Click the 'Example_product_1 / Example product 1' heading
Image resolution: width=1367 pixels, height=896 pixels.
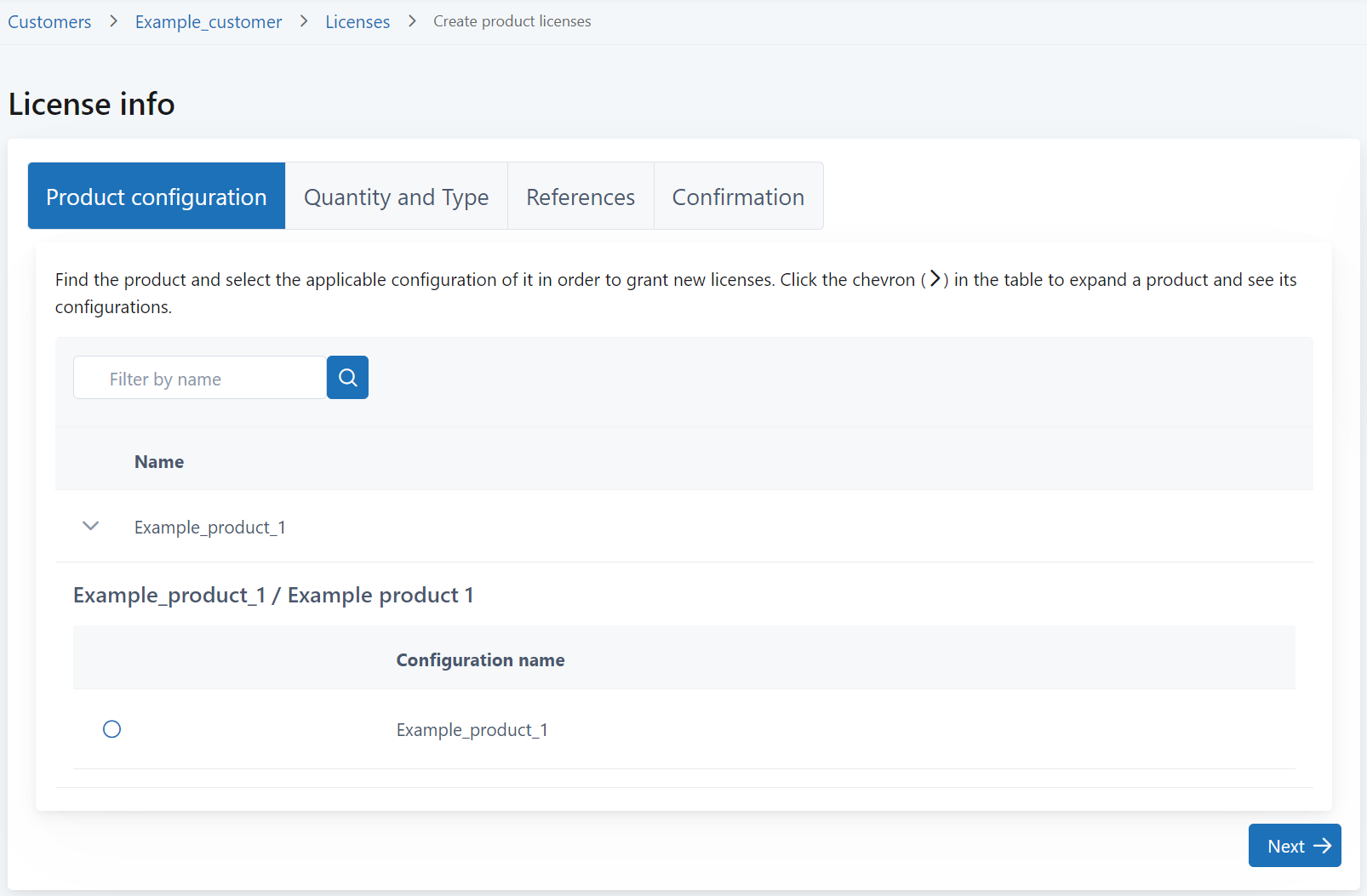(273, 595)
